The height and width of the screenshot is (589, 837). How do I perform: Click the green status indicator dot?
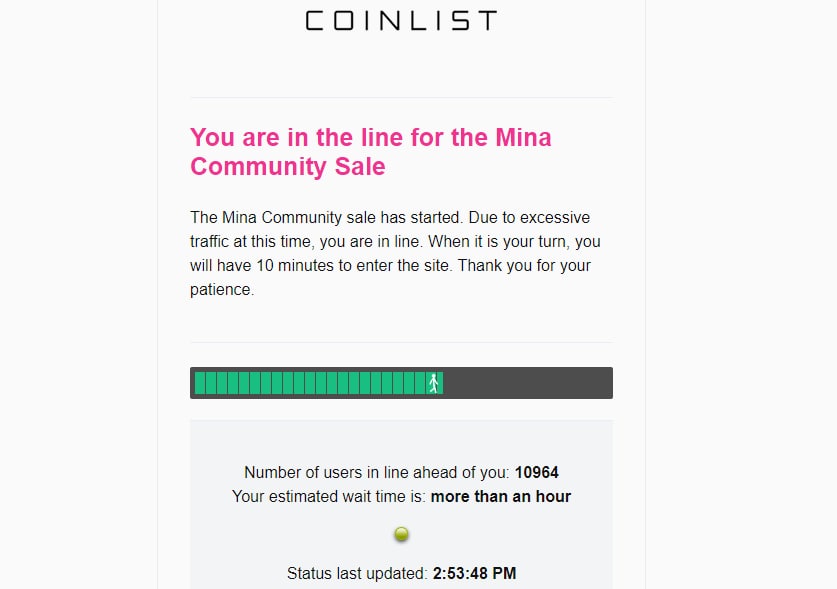coord(401,534)
